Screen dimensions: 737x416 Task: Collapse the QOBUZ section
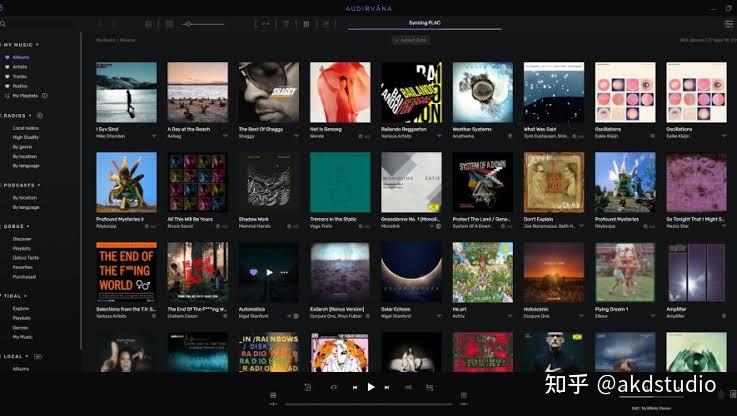(28, 227)
